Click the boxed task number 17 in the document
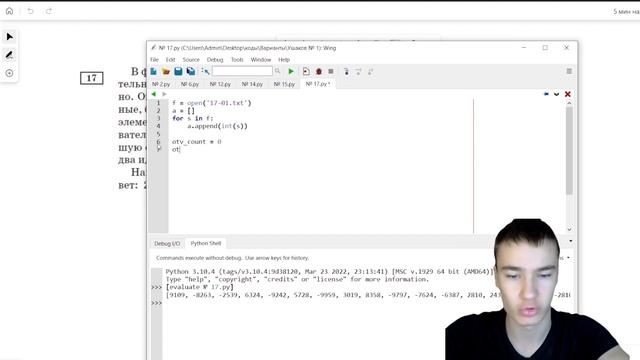The height and width of the screenshot is (360, 640). [x=92, y=78]
